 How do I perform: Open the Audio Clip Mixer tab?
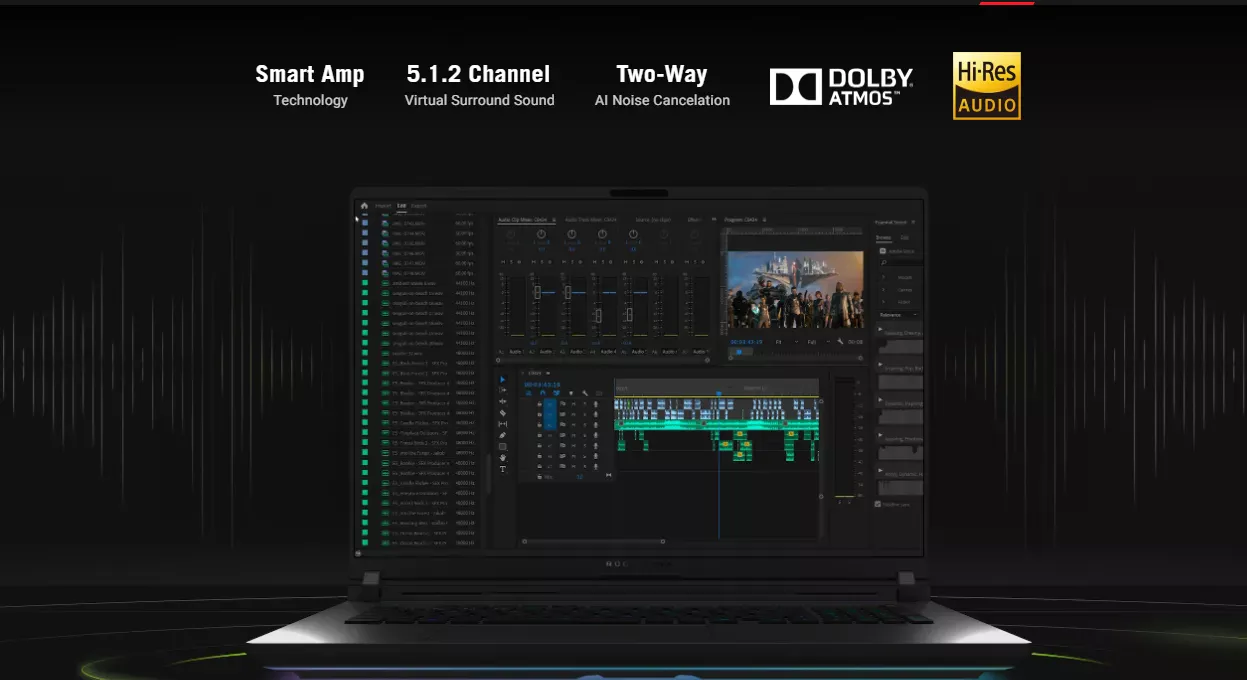(524, 220)
